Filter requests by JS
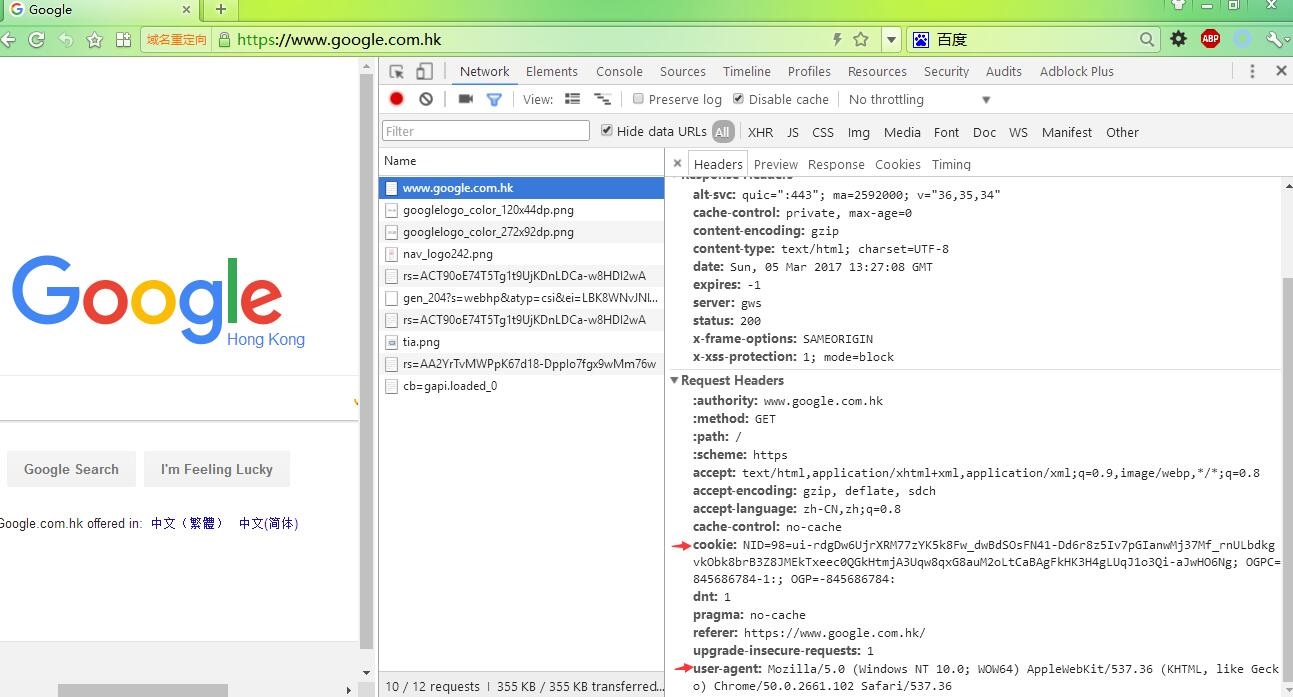The height and width of the screenshot is (697, 1293). click(793, 132)
